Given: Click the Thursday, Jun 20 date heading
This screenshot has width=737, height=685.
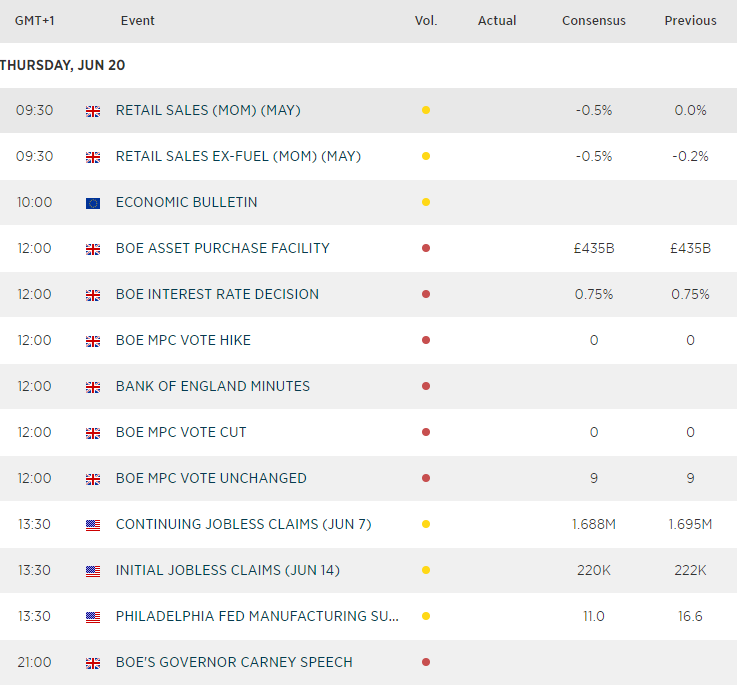Looking at the screenshot, I should tap(62, 65).
